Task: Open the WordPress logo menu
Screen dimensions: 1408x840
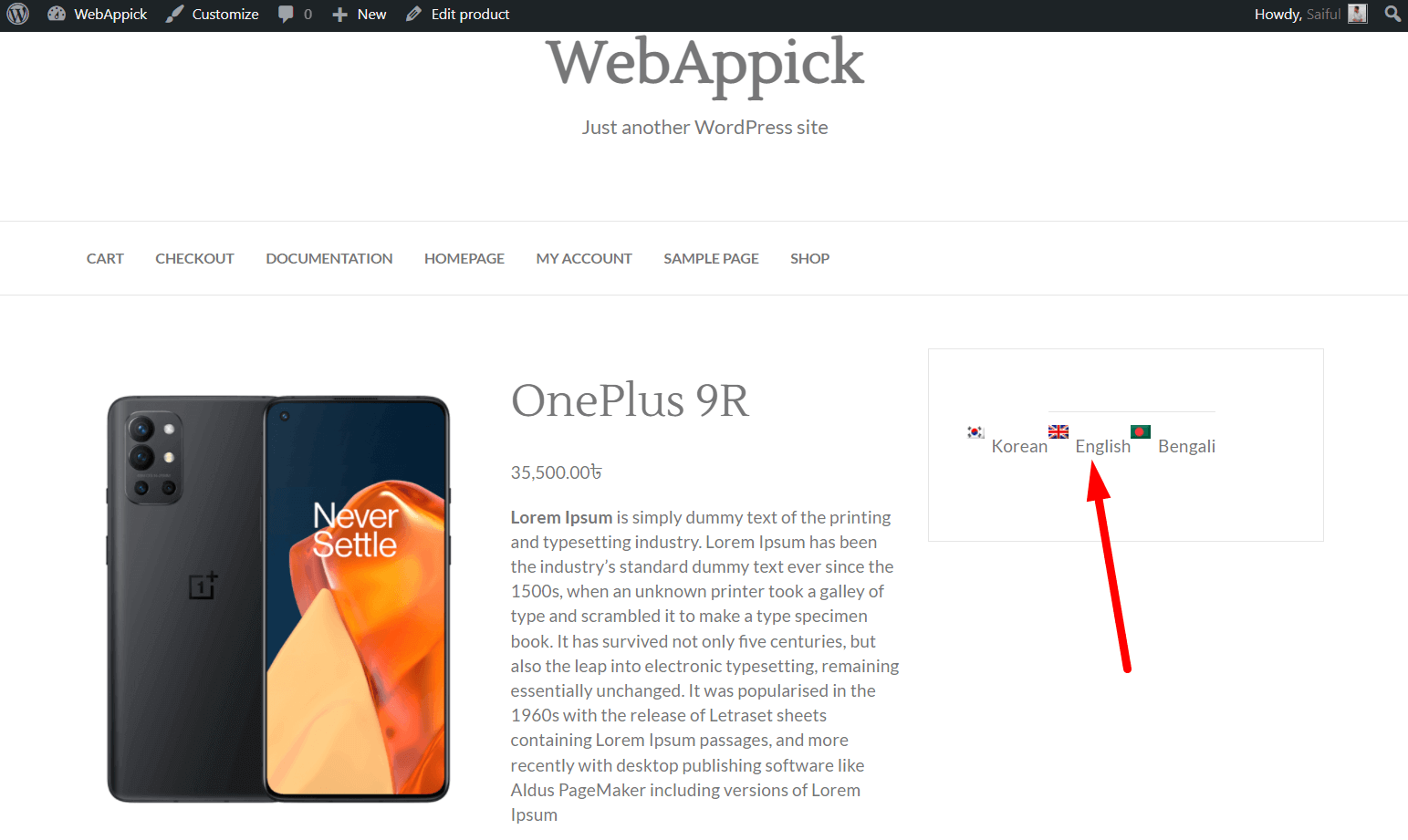Action: point(18,14)
